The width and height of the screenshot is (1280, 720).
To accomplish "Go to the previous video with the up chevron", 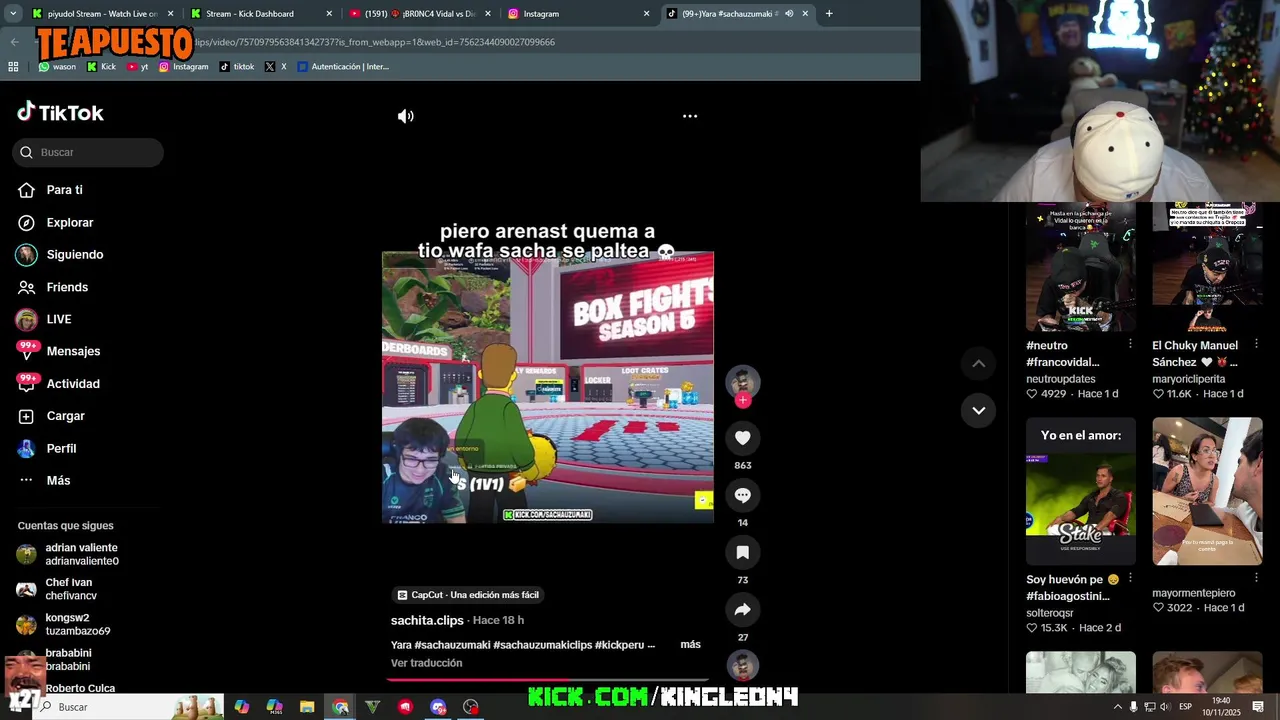I will [978, 364].
